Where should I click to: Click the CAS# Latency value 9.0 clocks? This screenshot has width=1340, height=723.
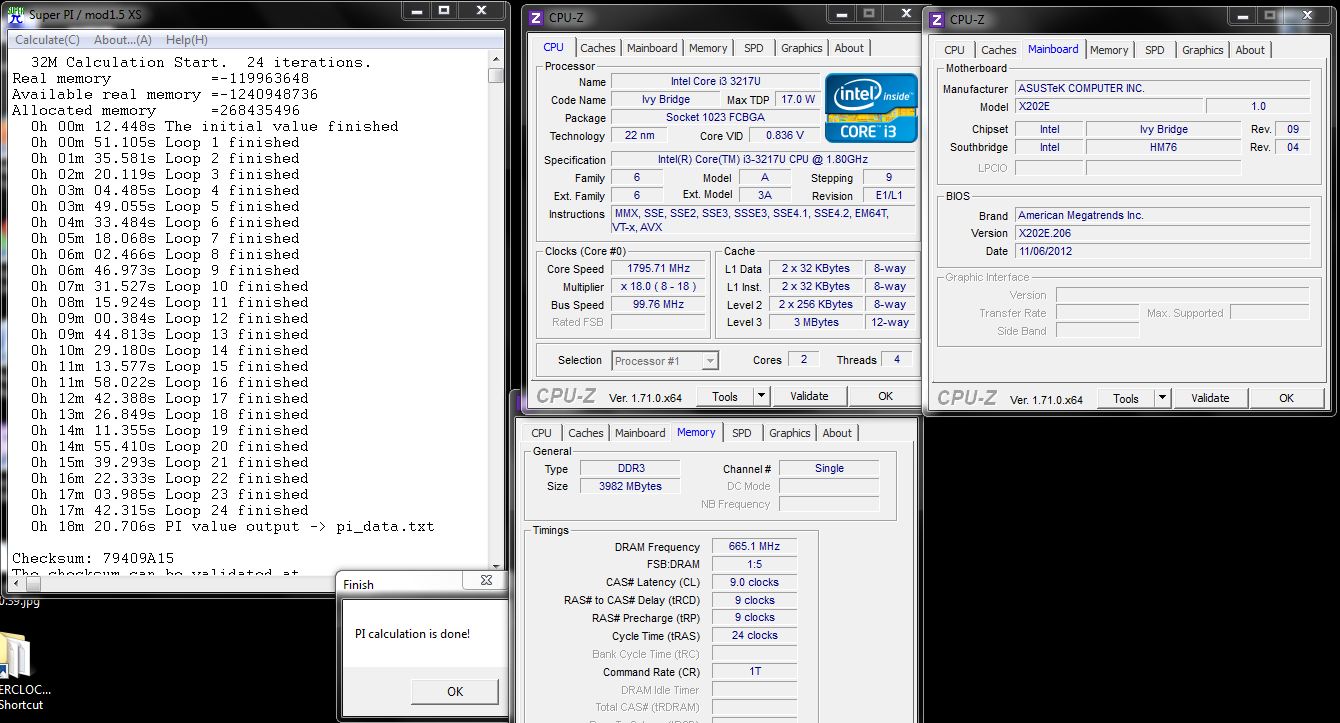pos(755,582)
